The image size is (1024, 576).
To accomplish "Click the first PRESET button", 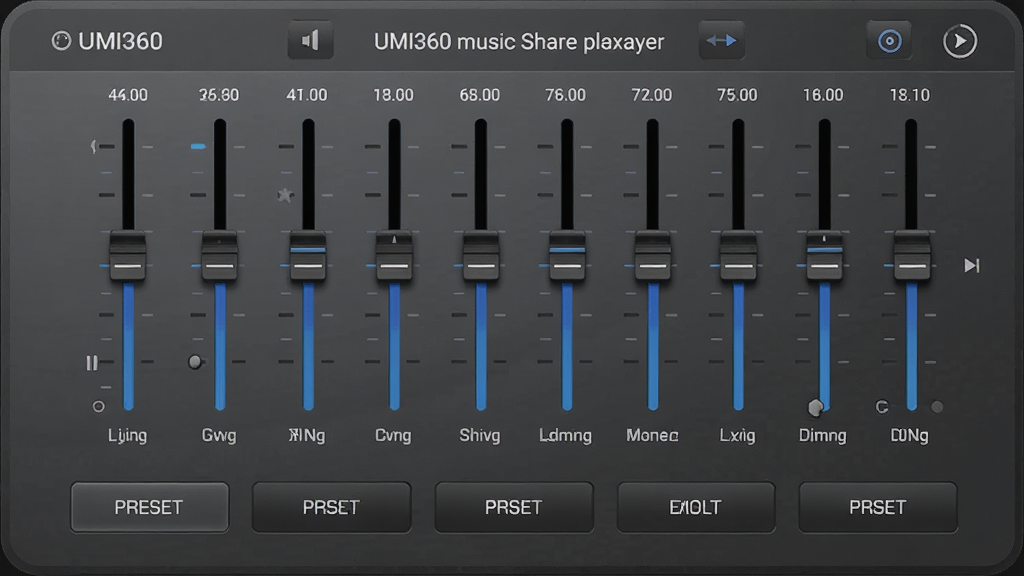I will coord(150,507).
